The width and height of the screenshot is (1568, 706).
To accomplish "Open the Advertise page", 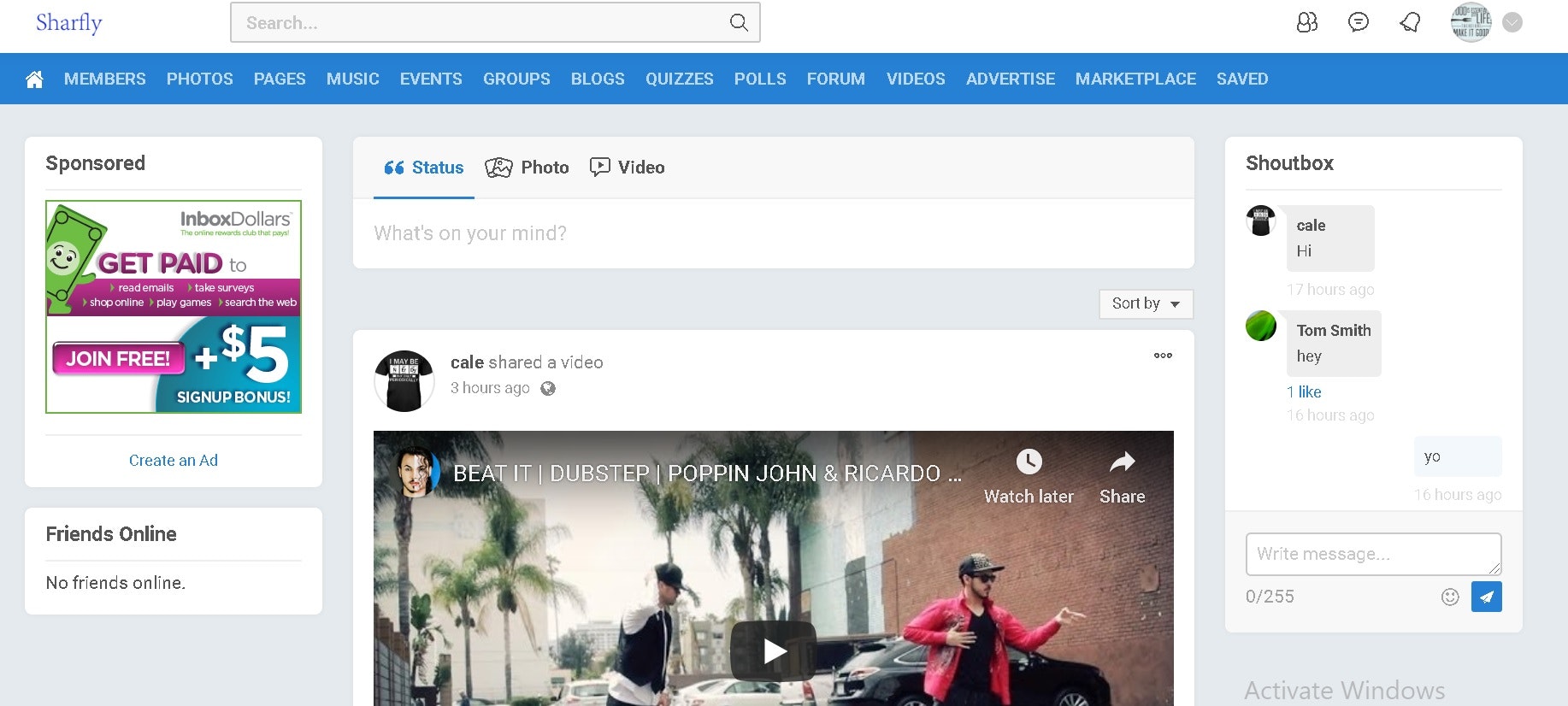I will coord(1011,79).
